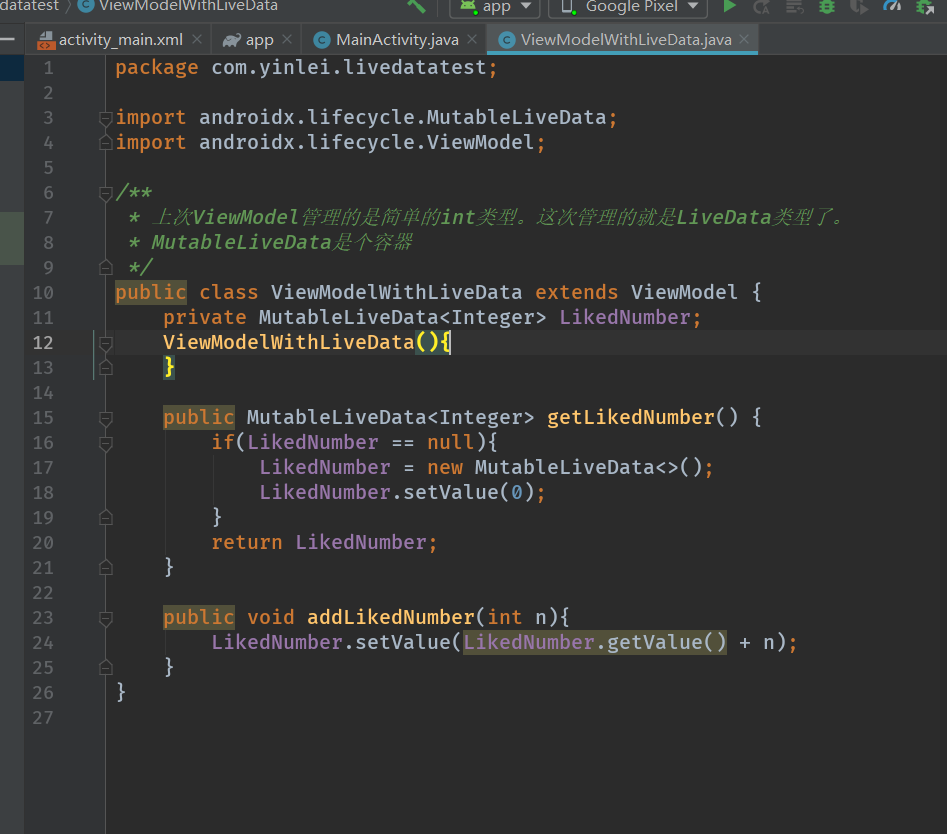
Task: Close the app tab with its x
Action: click(287, 39)
